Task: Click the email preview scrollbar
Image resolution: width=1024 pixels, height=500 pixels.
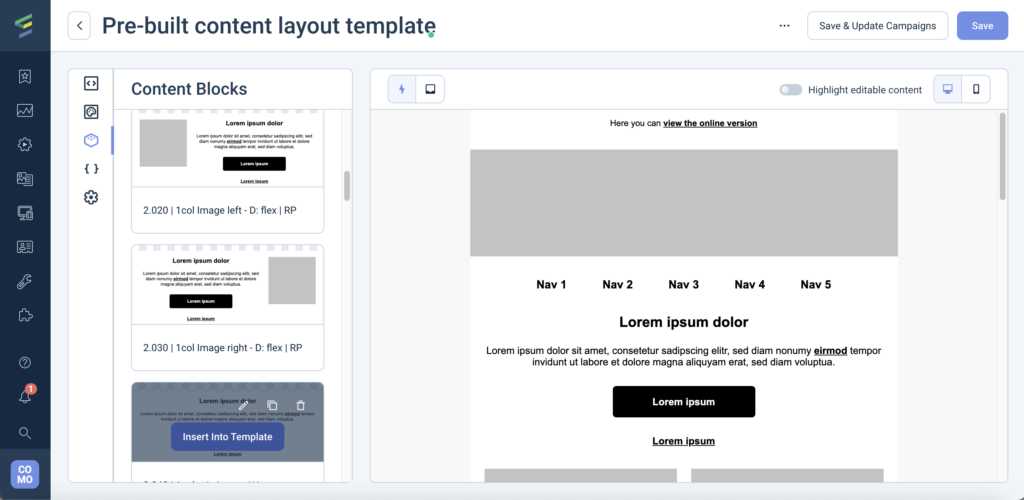Action: click(1002, 157)
